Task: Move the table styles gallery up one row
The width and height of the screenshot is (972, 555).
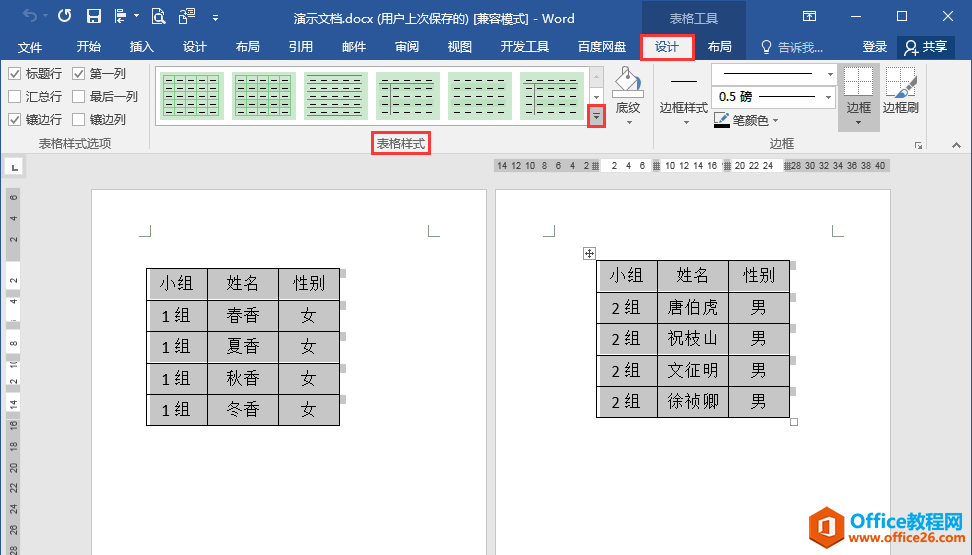Action: 596,77
